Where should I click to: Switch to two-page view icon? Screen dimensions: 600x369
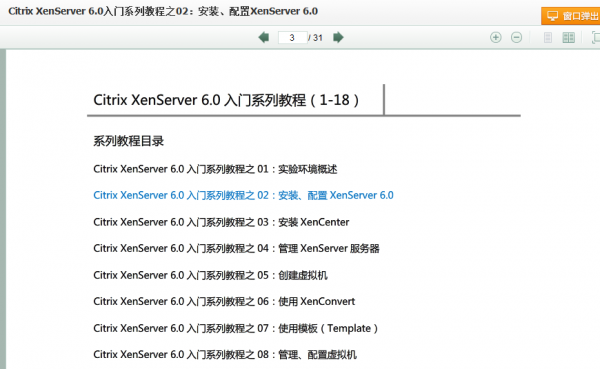point(569,38)
